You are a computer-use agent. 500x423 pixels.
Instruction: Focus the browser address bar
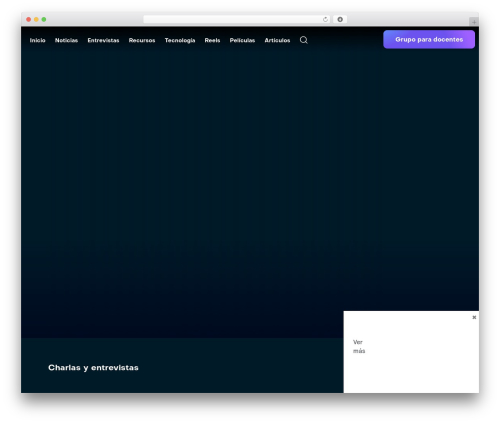coord(237,20)
